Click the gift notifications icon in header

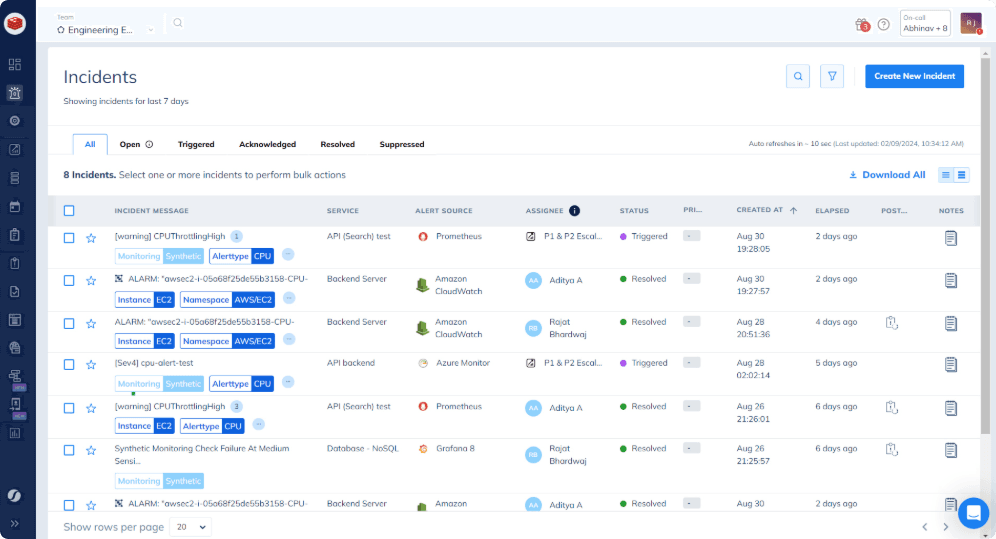[862, 24]
